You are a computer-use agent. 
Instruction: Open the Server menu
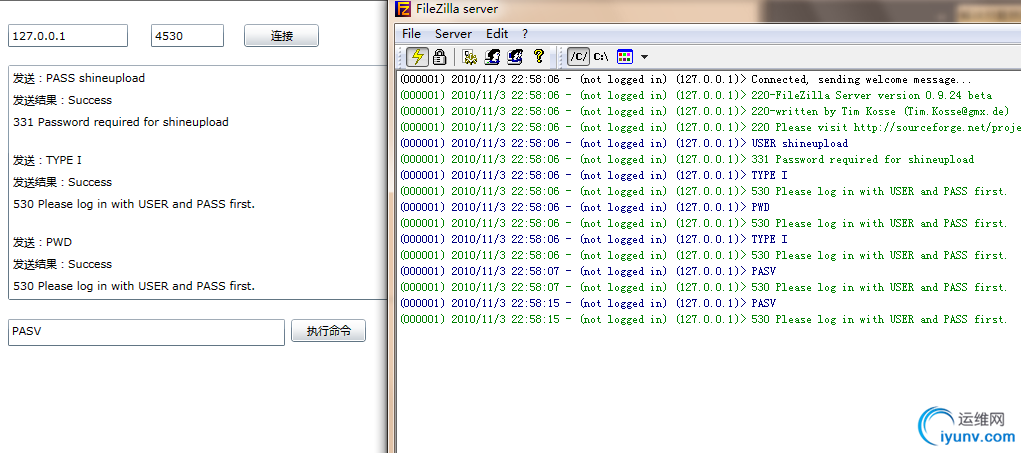pyautogui.click(x=453, y=34)
